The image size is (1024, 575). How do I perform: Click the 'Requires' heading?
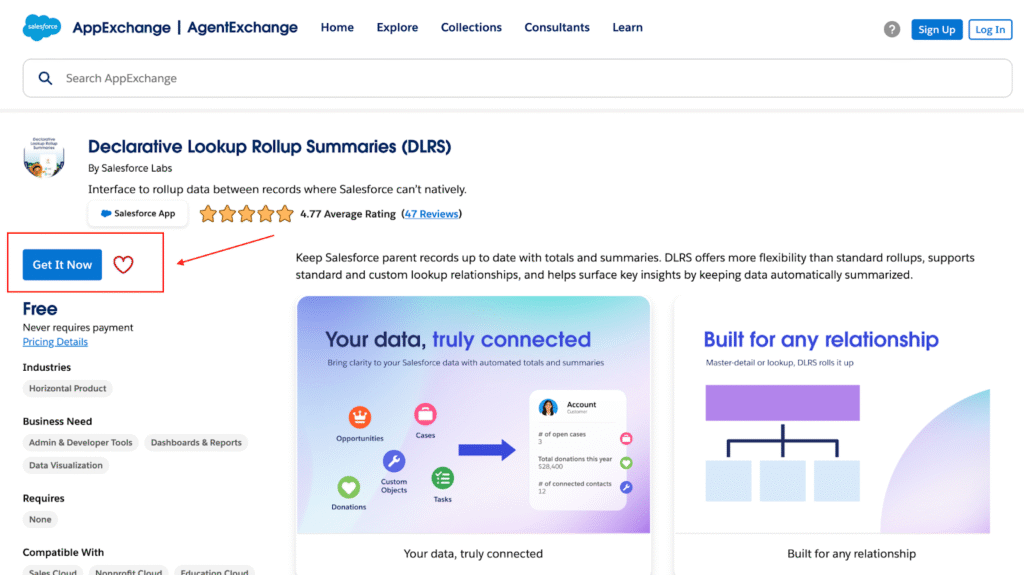(x=43, y=498)
